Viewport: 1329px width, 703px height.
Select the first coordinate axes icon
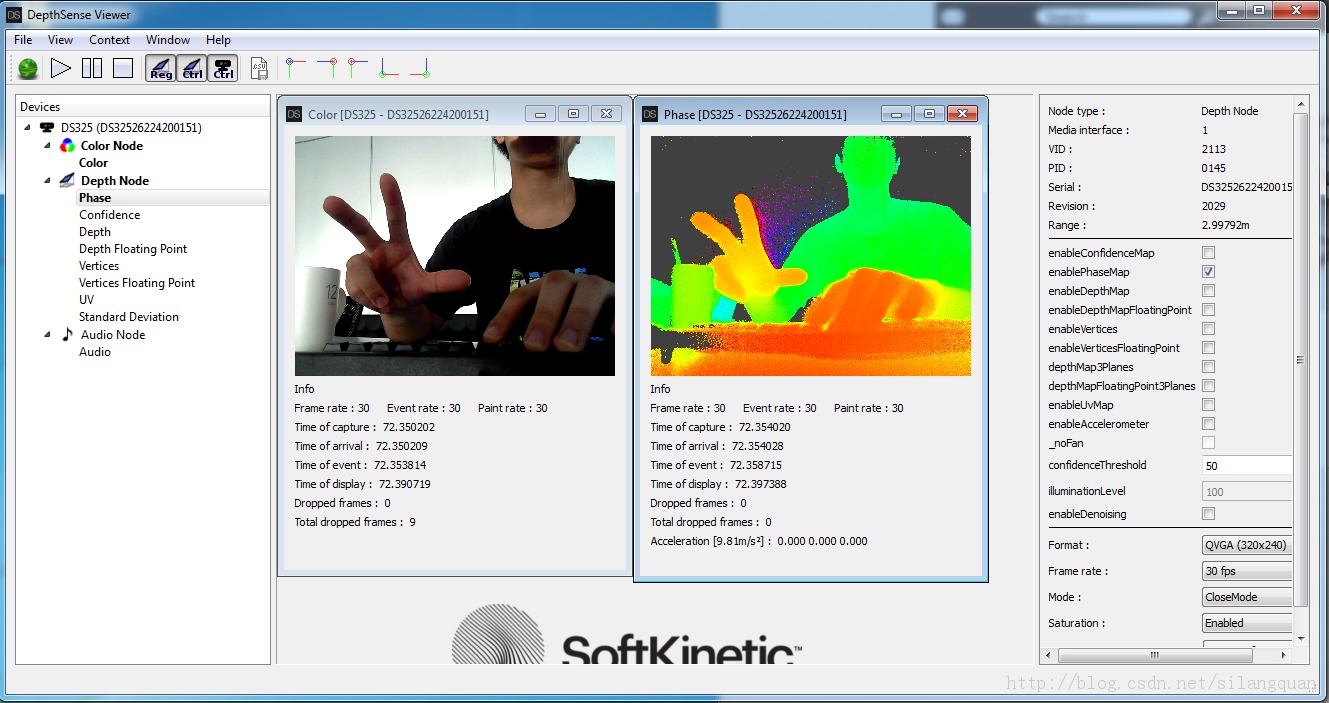tap(294, 67)
